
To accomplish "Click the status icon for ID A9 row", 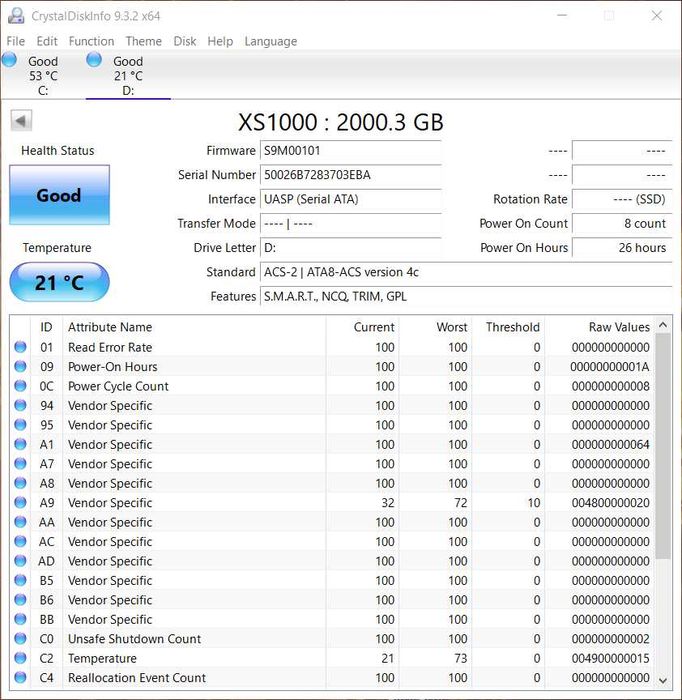I will [21, 502].
